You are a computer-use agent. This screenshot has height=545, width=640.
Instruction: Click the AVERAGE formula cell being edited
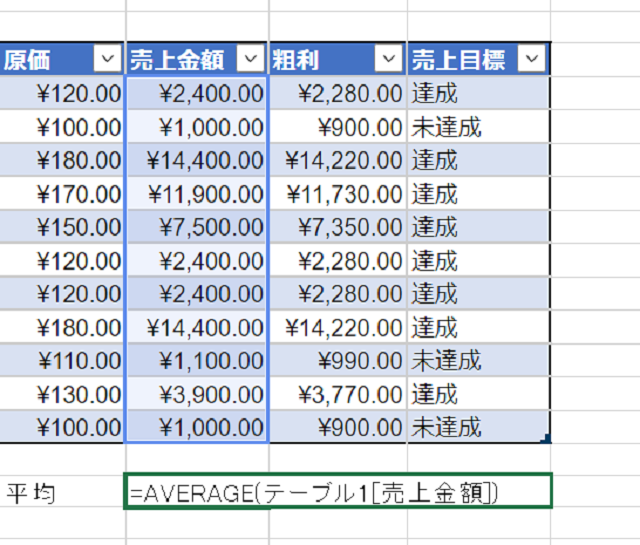coord(338,492)
